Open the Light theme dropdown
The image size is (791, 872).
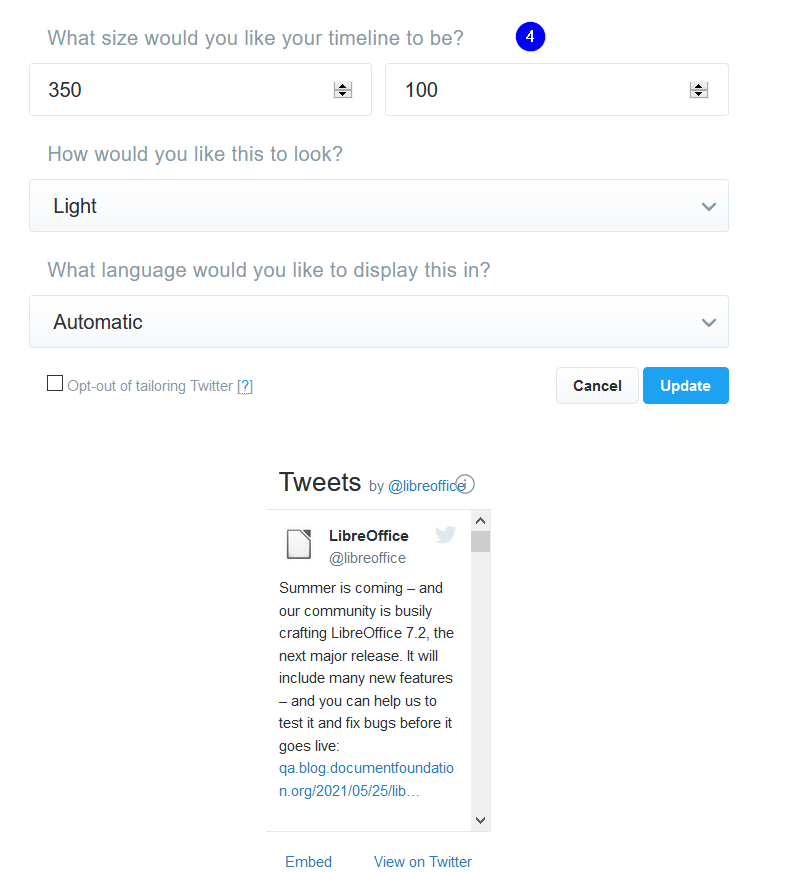(379, 206)
